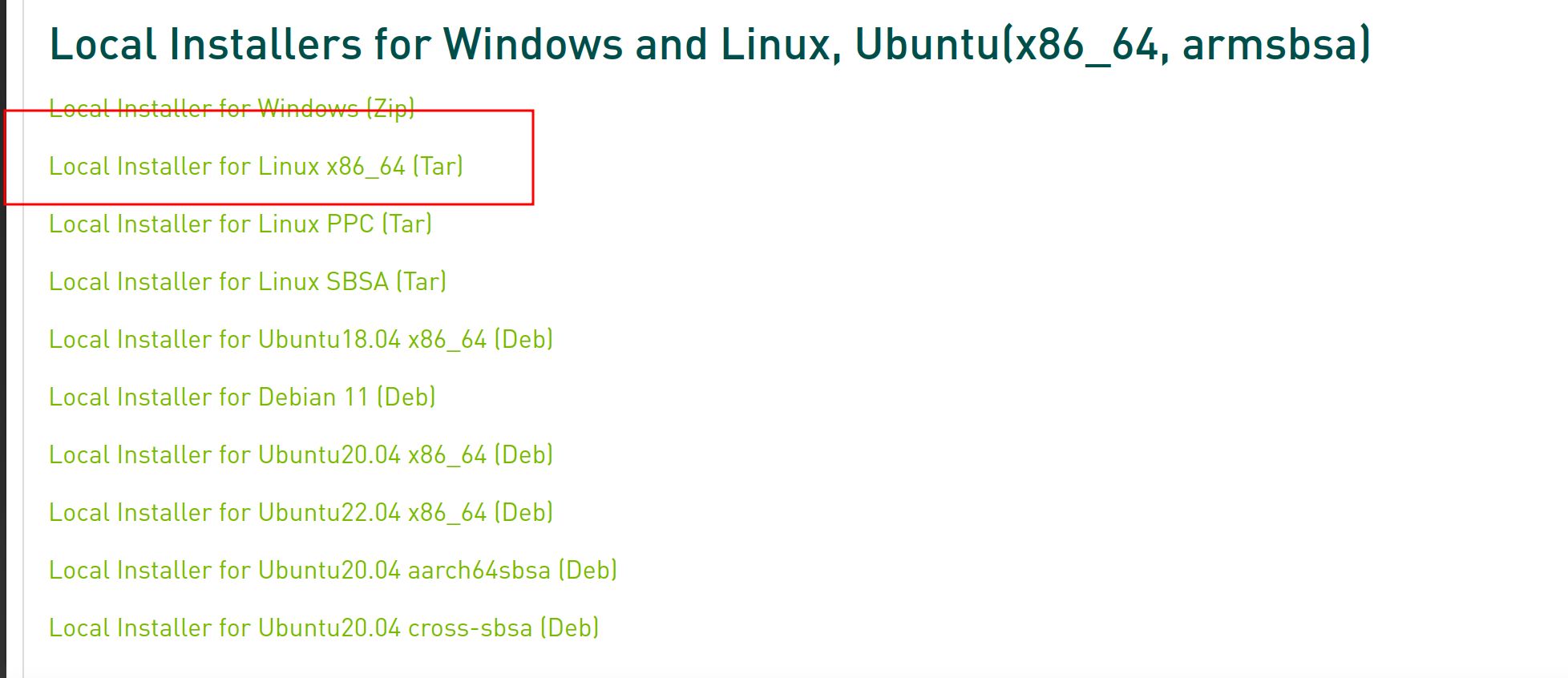The height and width of the screenshot is (678, 1568).
Task: Follow the red-boxed Linux x86_64 Tar link
Action: click(x=256, y=166)
